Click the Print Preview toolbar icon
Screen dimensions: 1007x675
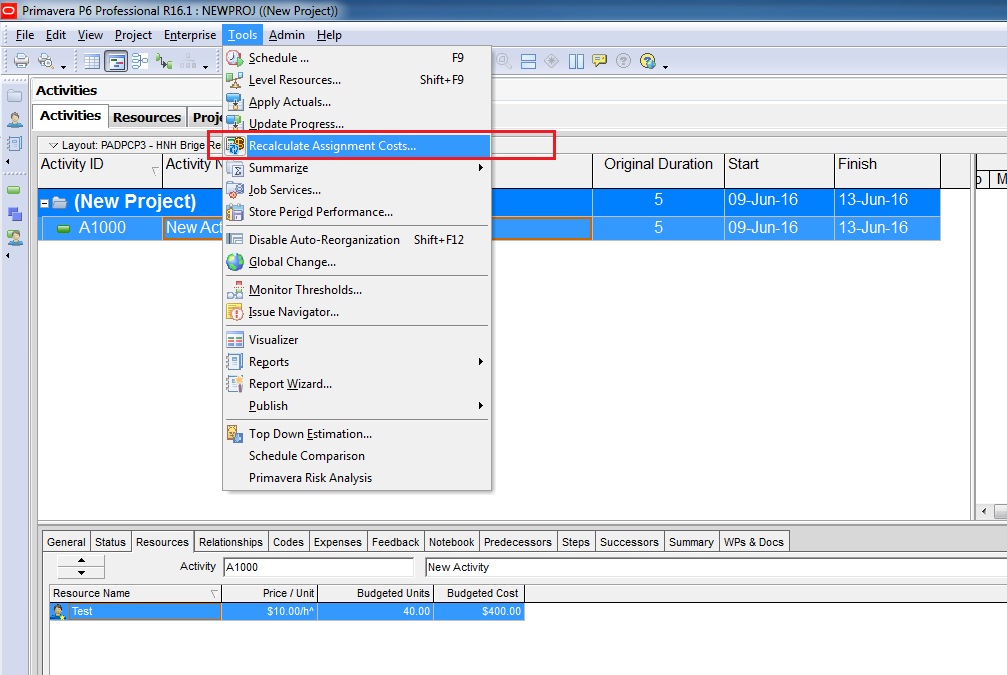click(46, 62)
